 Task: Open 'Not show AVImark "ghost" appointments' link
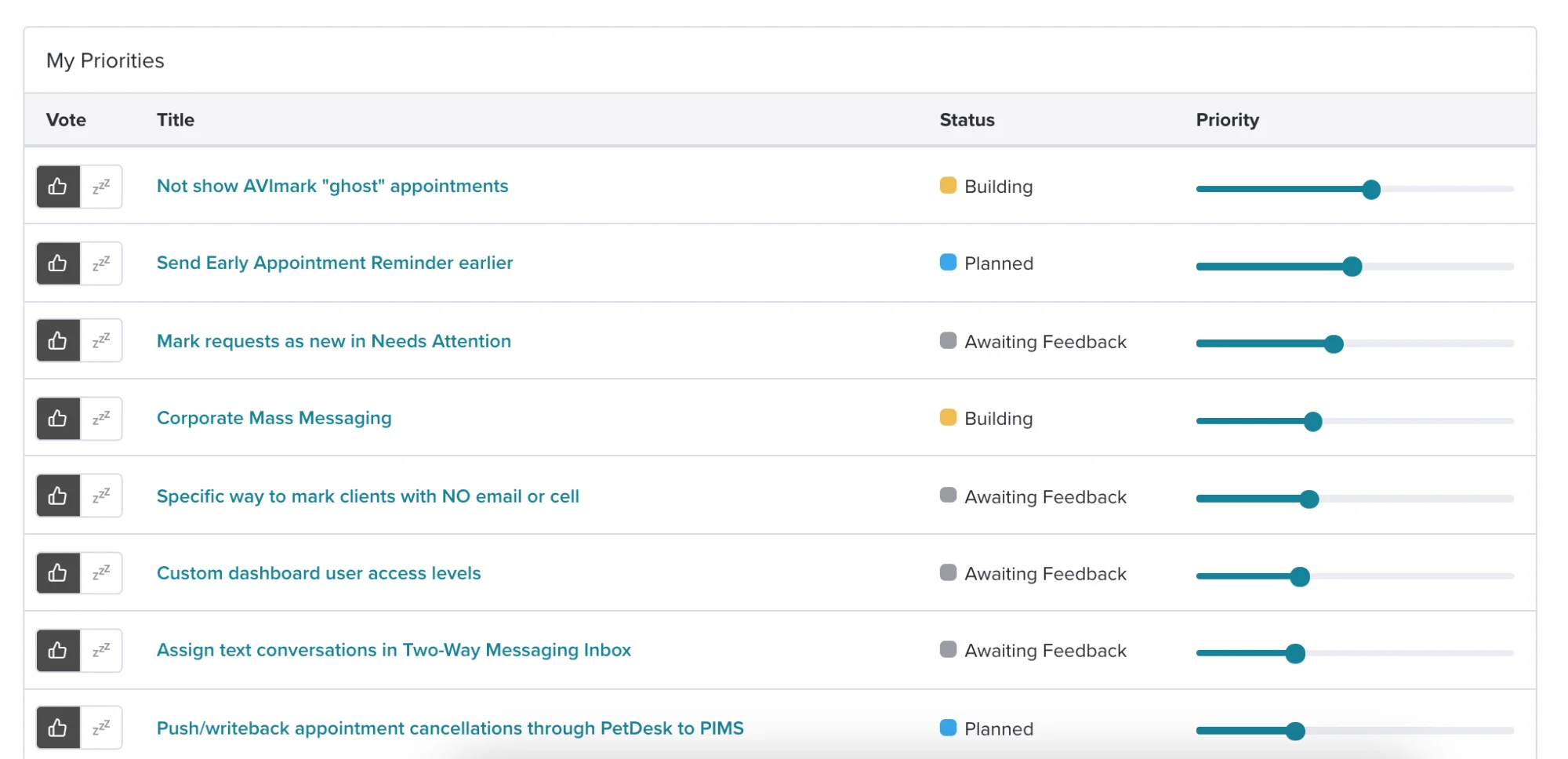332,186
